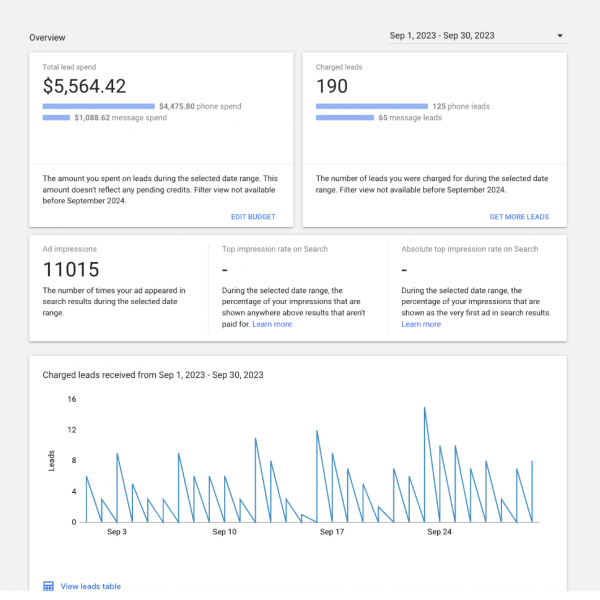The height and width of the screenshot is (600, 600).
Task: Click the GET MORE LEADS button
Action: click(x=518, y=217)
